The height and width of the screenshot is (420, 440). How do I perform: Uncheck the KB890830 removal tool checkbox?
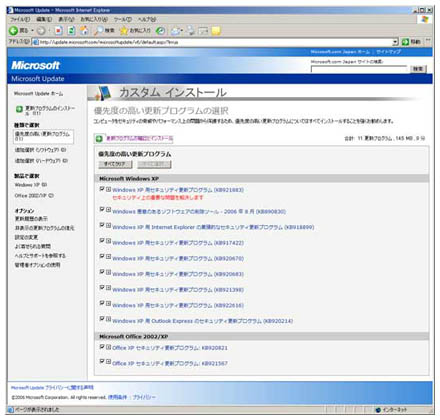pos(102,209)
